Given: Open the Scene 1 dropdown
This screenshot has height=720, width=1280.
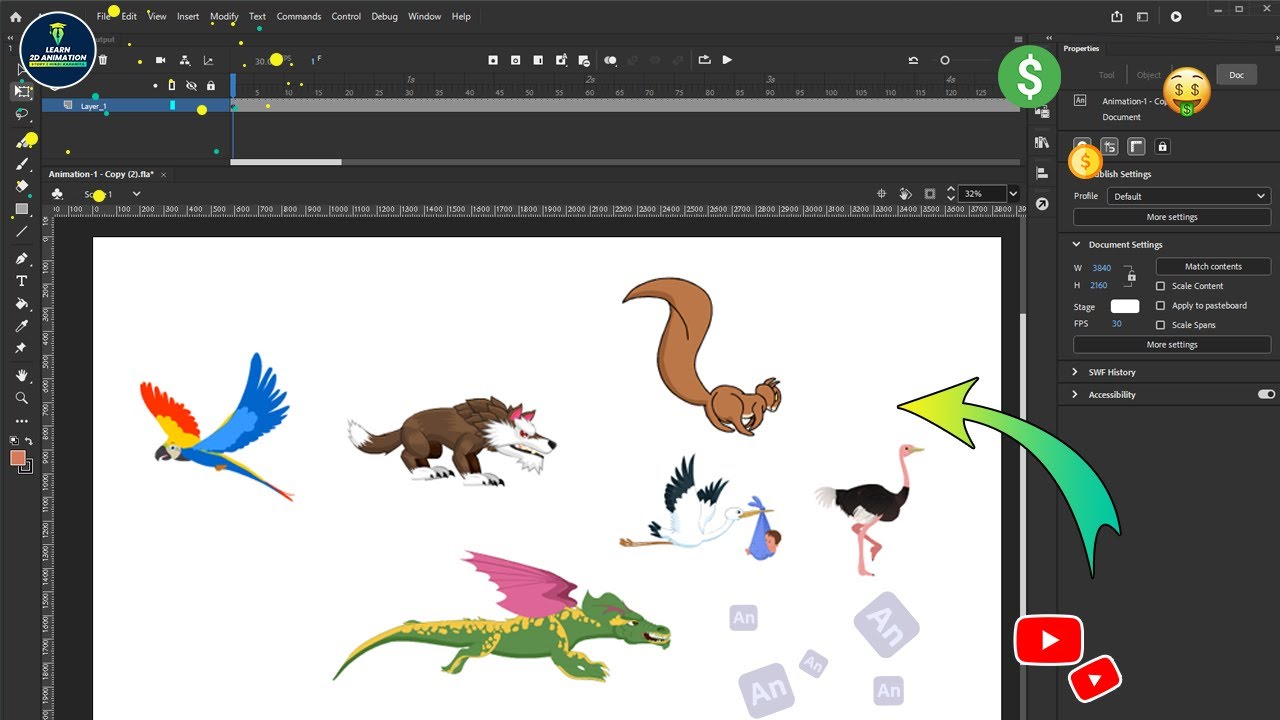Looking at the screenshot, I should click(x=136, y=194).
